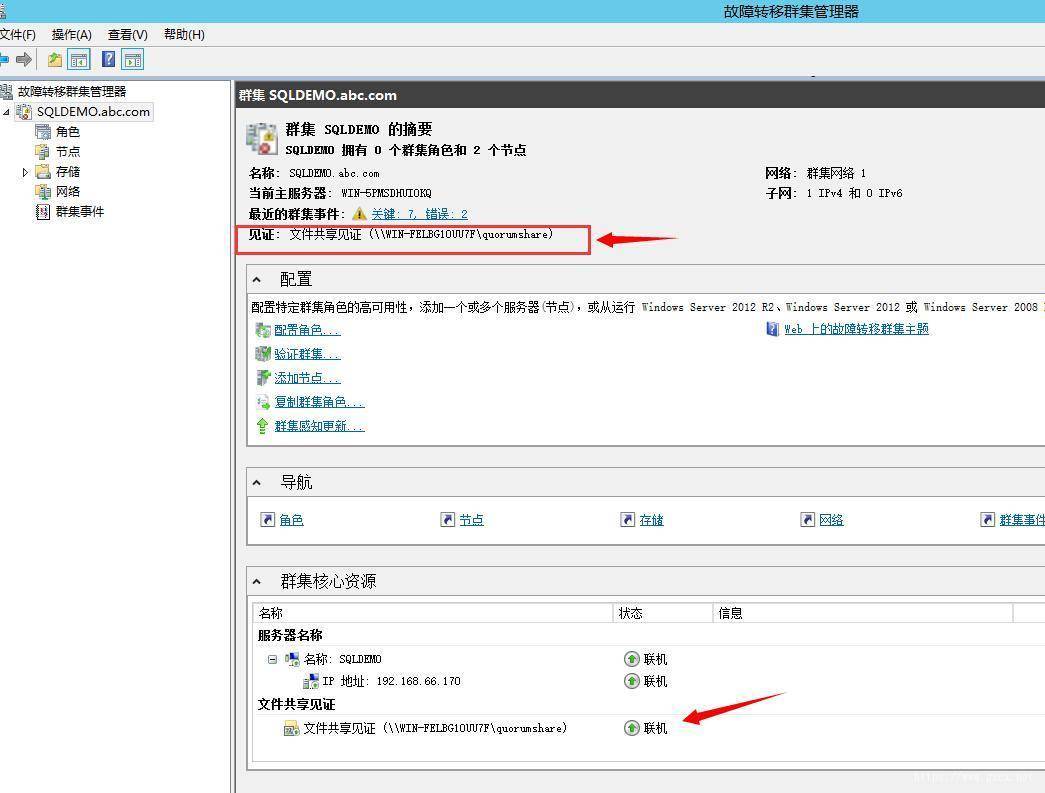Select 网络 node in the tree

(67, 191)
